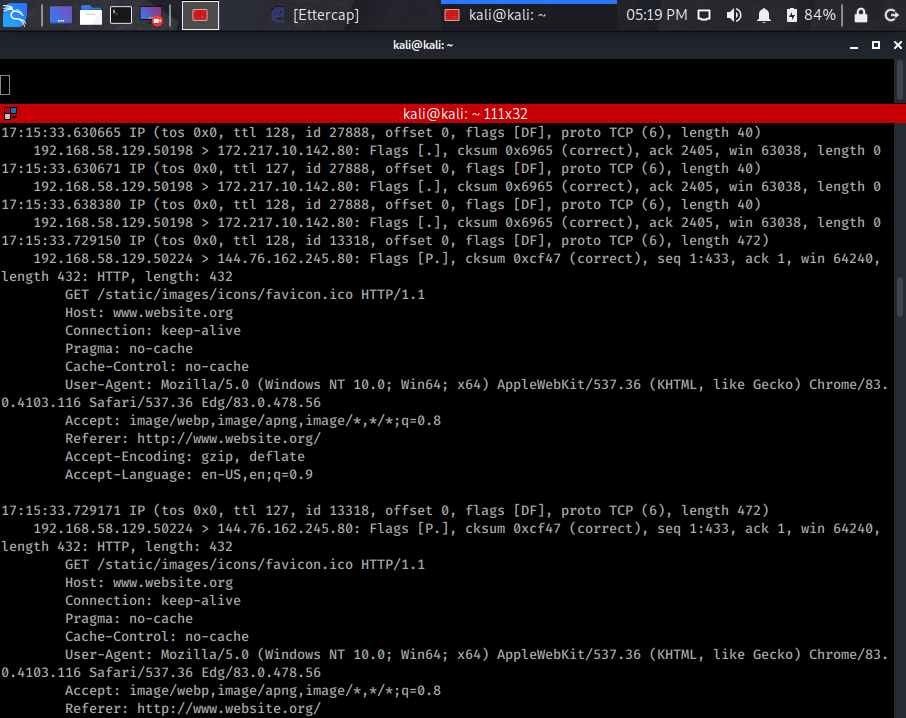The height and width of the screenshot is (718, 906).
Task: Click the 17:15:33.638380 packet line
Action: coord(381,204)
